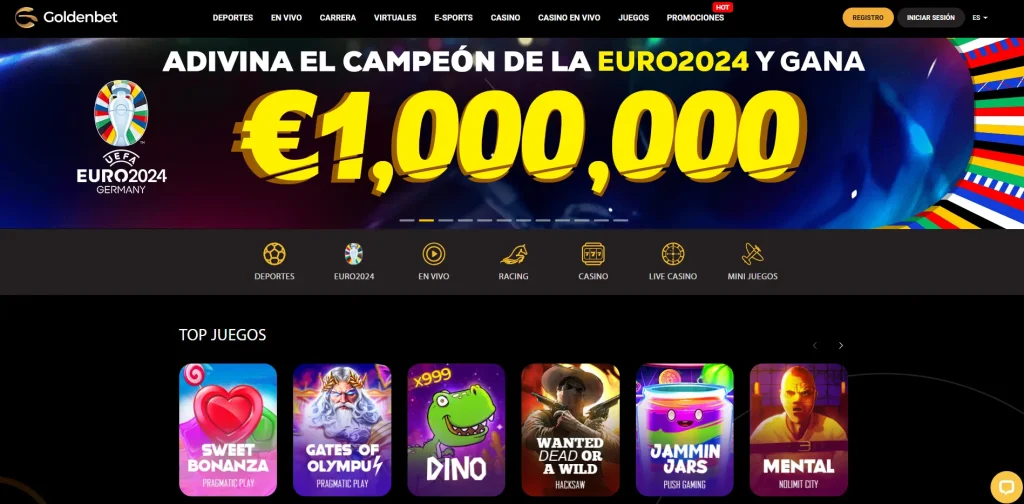Open the live chat support bubble
1024x504 pixels.
pos(1006,487)
